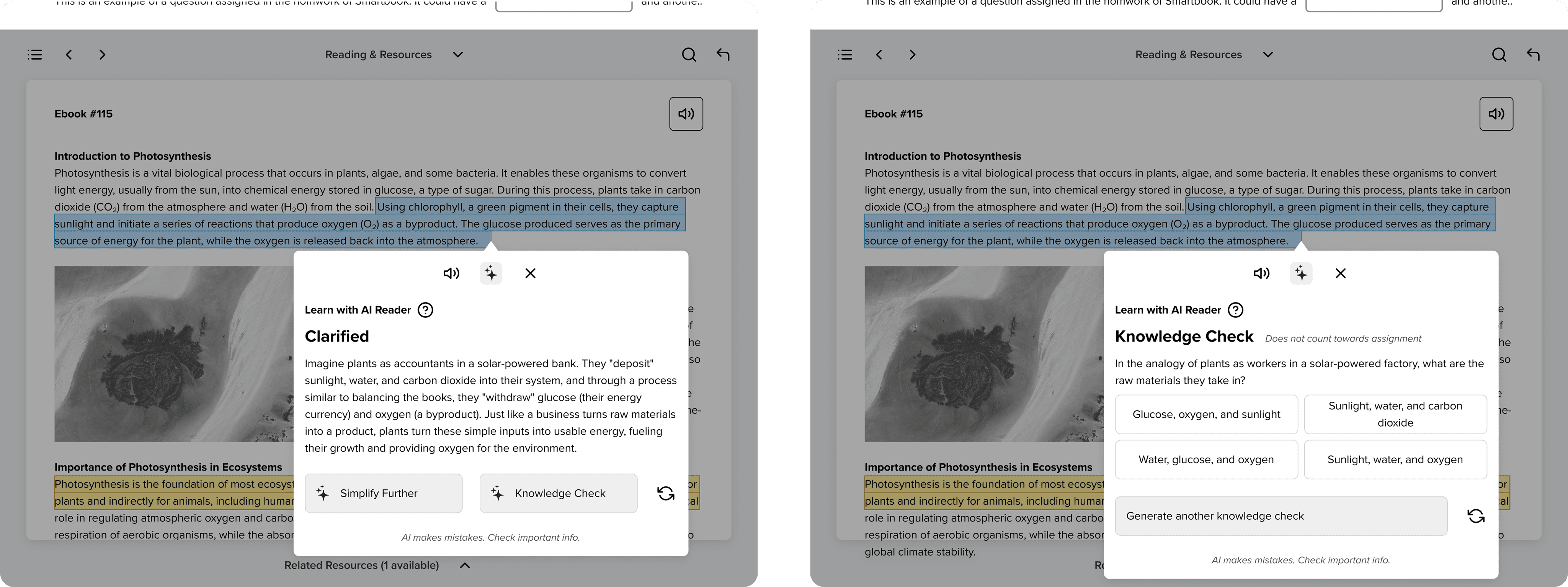The image size is (1568, 587).
Task: Select answer Sunlight, water, and carbon dioxide
Action: pyautogui.click(x=1395, y=414)
